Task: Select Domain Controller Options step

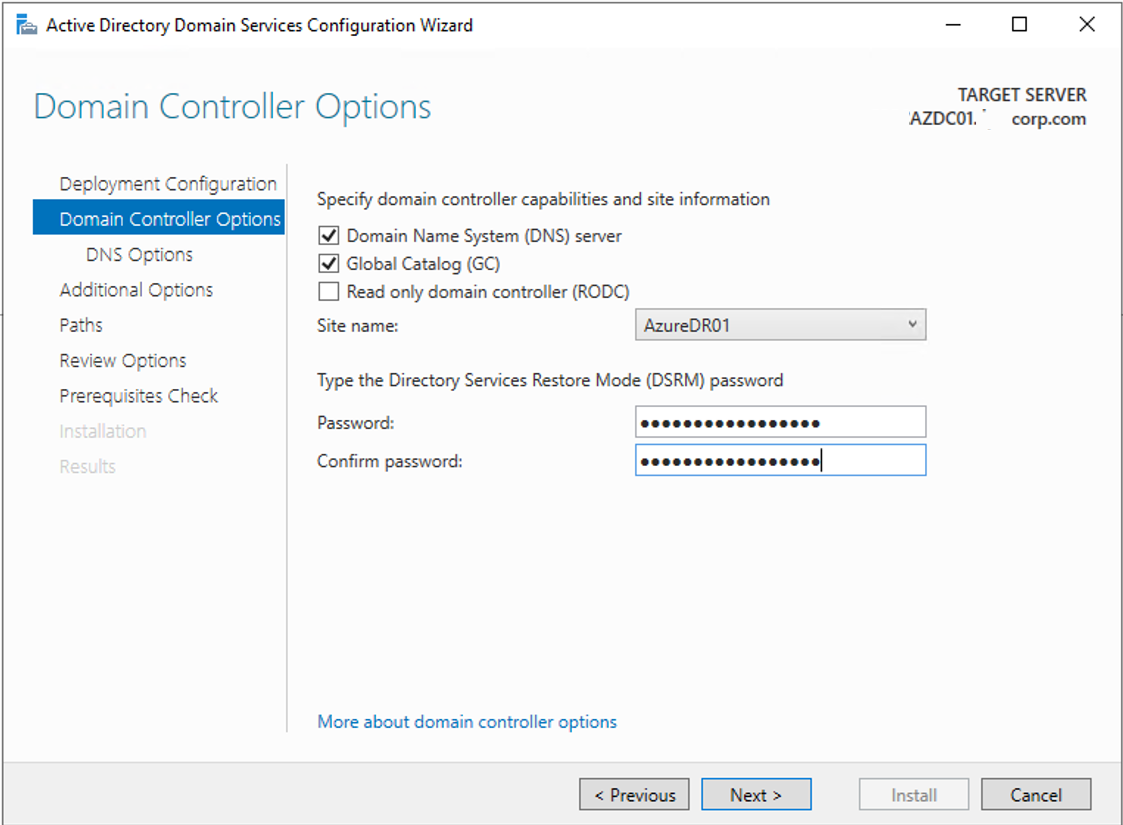Action: [159, 218]
